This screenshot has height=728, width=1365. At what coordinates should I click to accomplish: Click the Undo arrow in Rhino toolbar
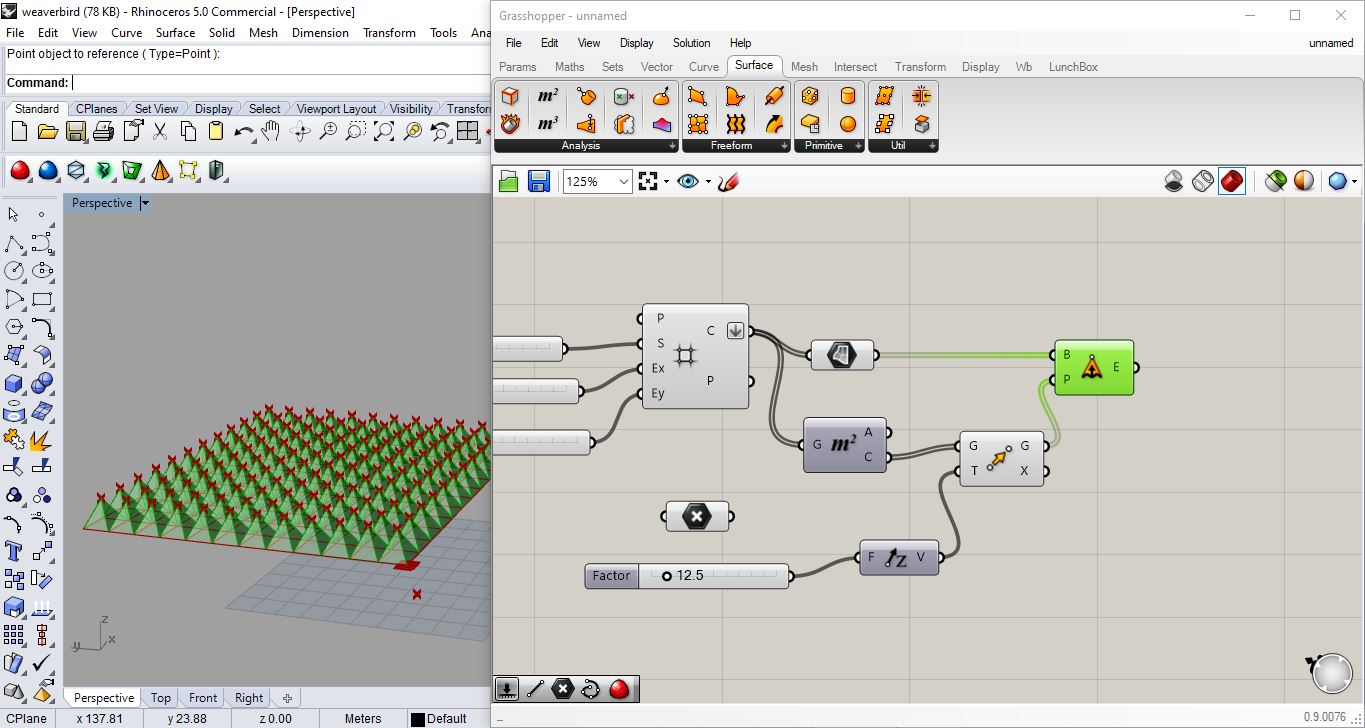(243, 131)
